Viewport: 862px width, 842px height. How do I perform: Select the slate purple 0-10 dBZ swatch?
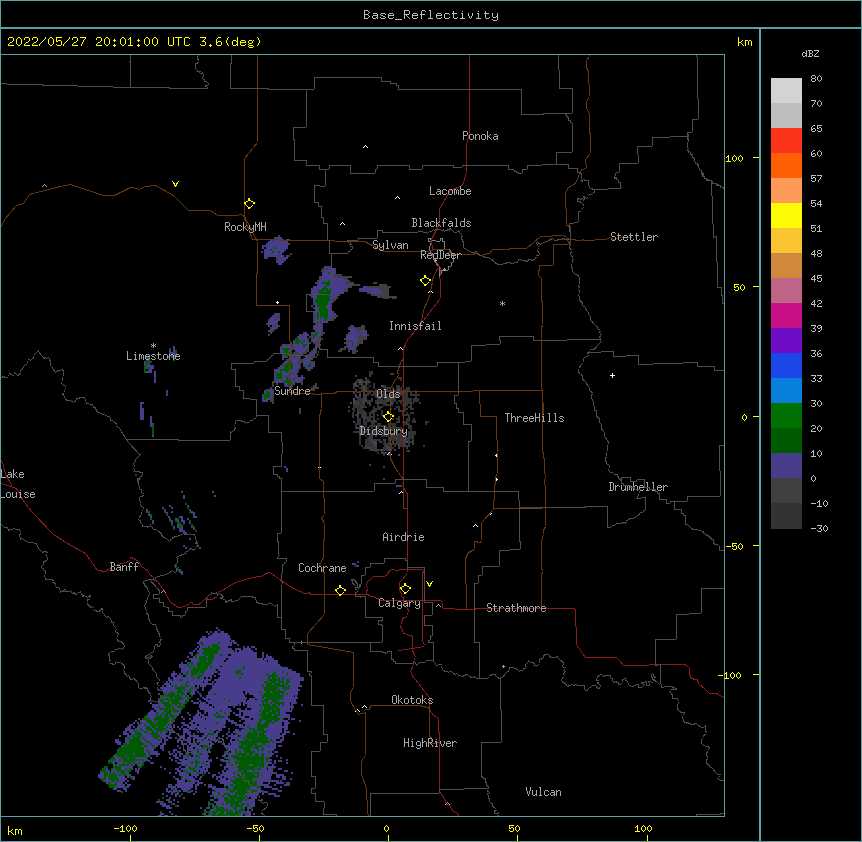click(786, 466)
